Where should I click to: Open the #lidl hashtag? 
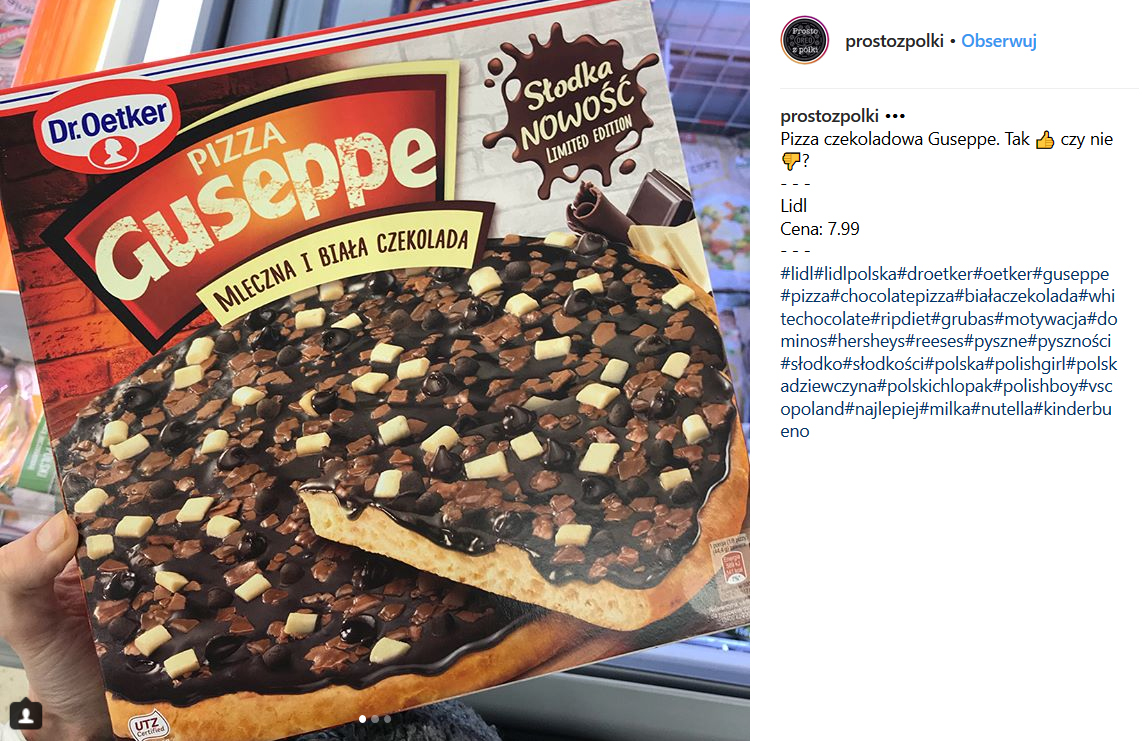pyautogui.click(x=797, y=274)
